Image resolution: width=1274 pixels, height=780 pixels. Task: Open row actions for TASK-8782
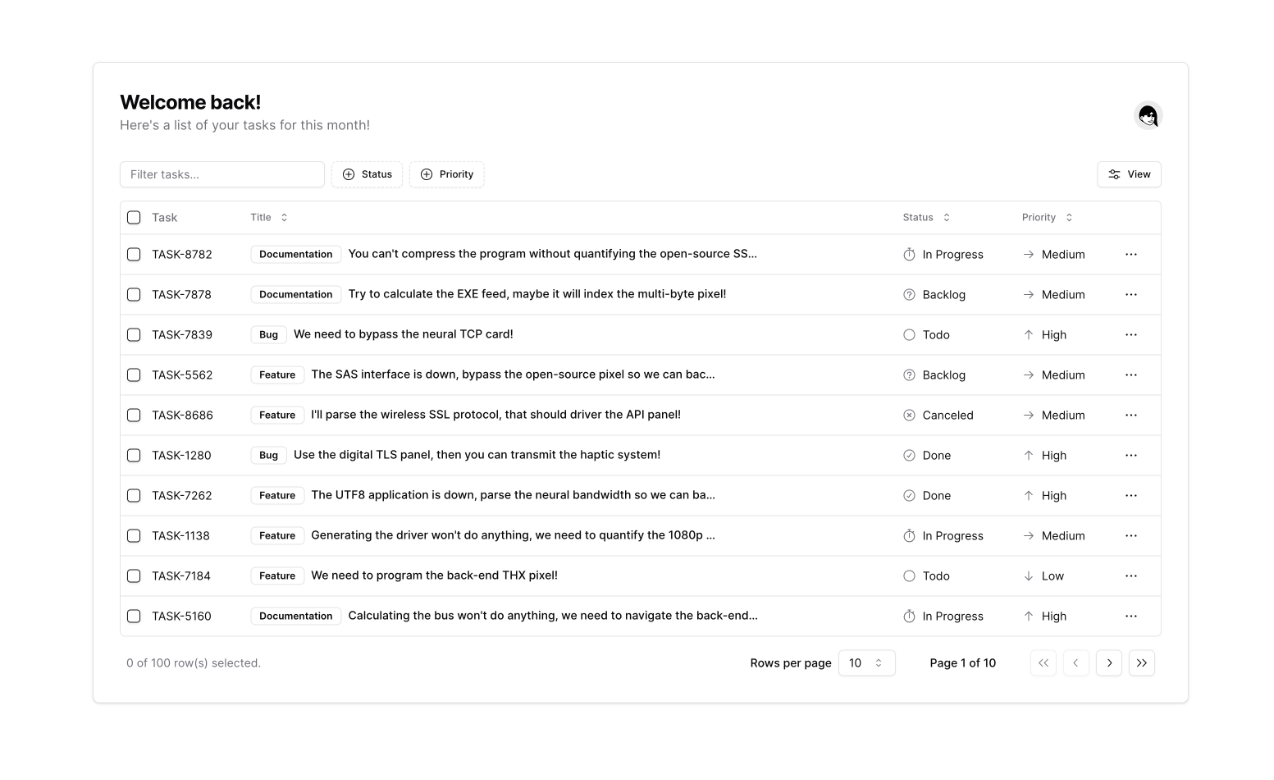(x=1130, y=255)
